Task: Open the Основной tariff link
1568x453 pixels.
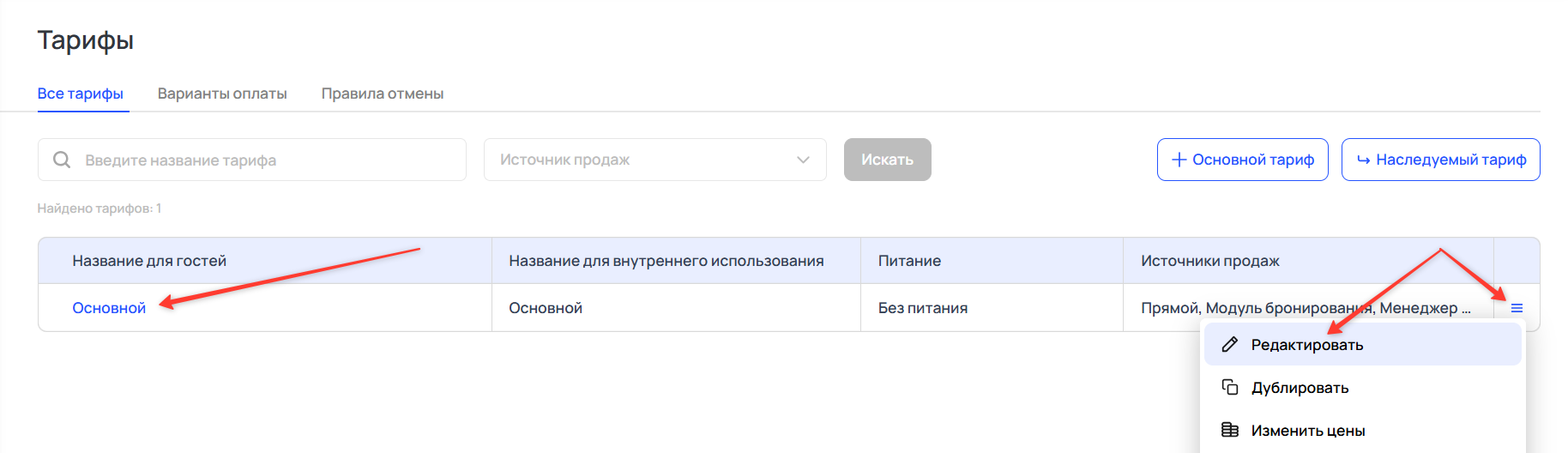Action: click(x=109, y=308)
